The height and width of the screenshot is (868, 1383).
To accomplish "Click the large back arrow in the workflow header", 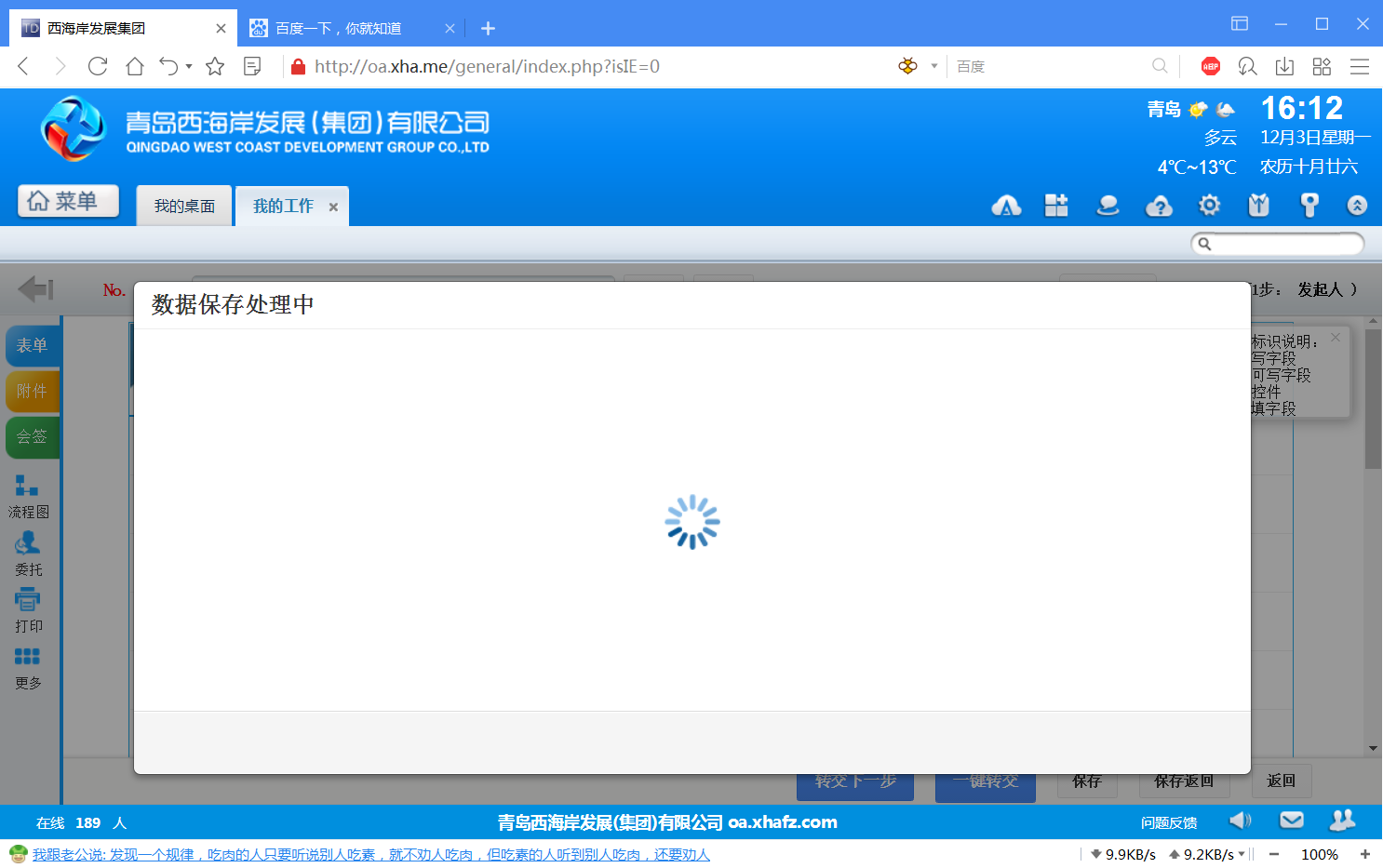I will [x=36, y=289].
